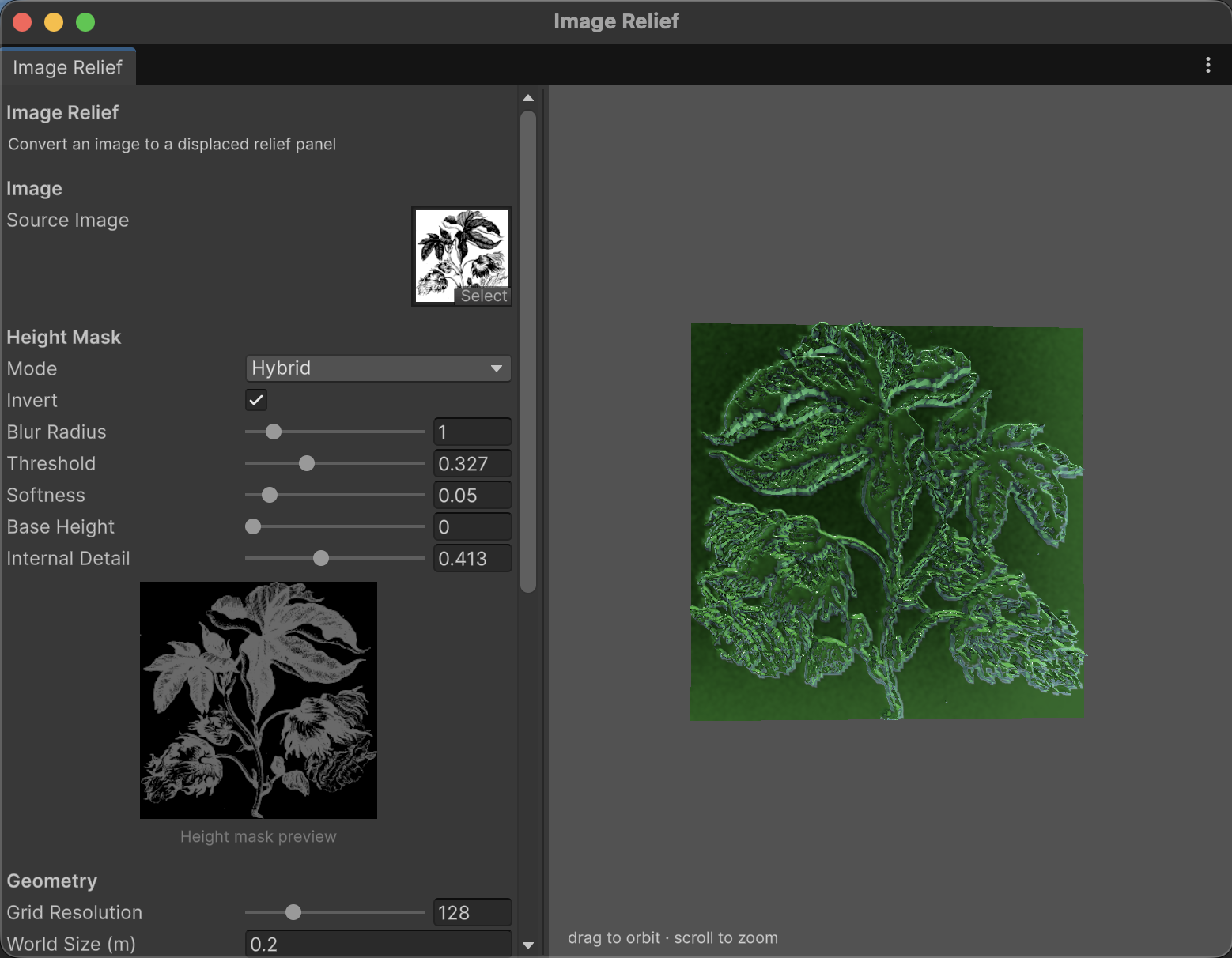The width and height of the screenshot is (1232, 958).
Task: Click the Internal Detail slider handle
Action: 321,558
